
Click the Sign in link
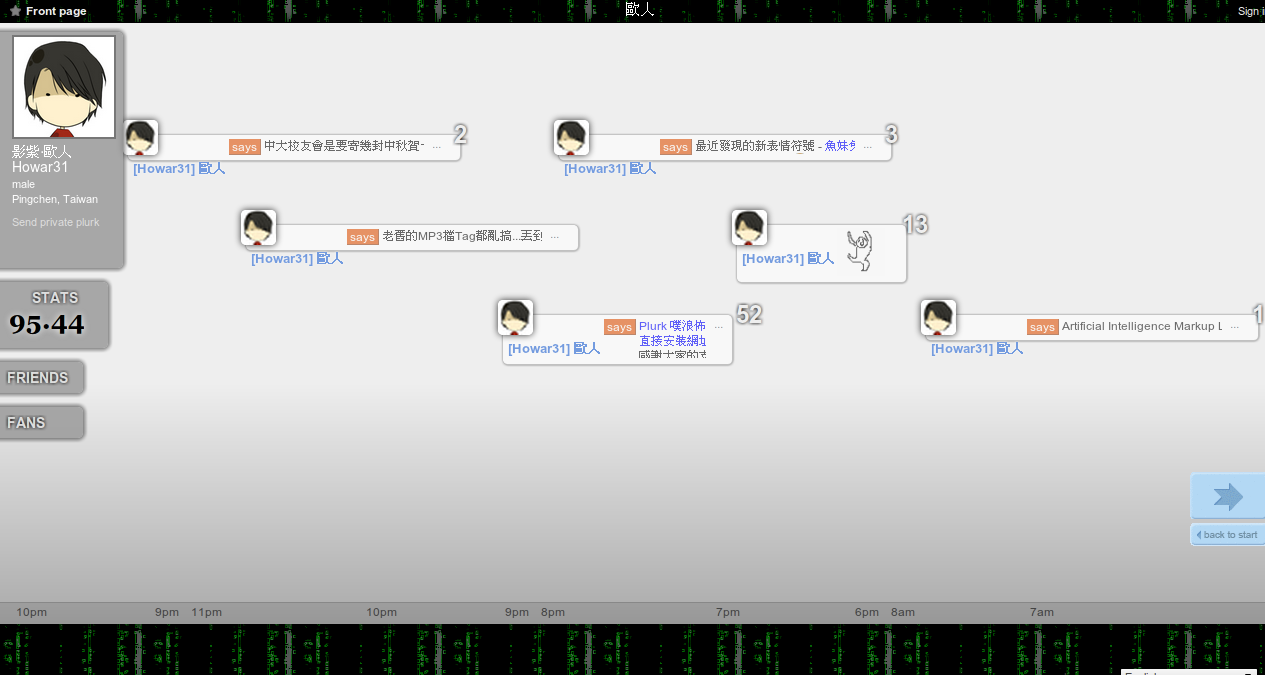(x=1250, y=11)
